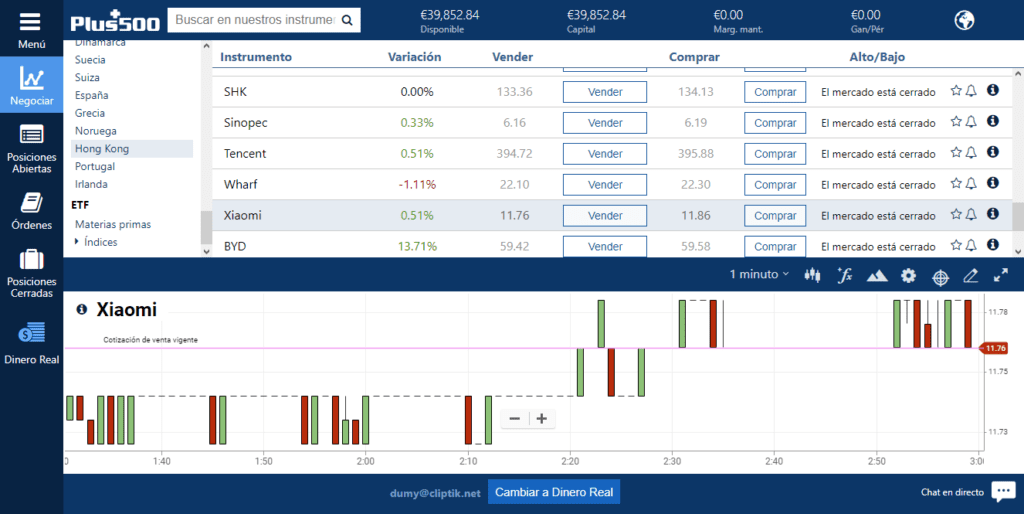The width and height of the screenshot is (1024, 514).
Task: Click Comprar button for Xiaomi
Action: 775,216
